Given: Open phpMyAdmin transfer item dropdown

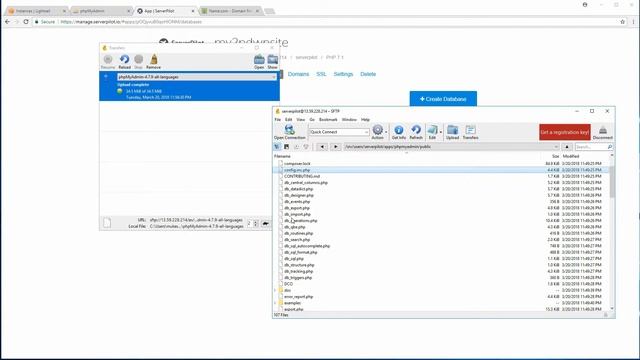Looking at the screenshot, I should pyautogui.click(x=273, y=77).
